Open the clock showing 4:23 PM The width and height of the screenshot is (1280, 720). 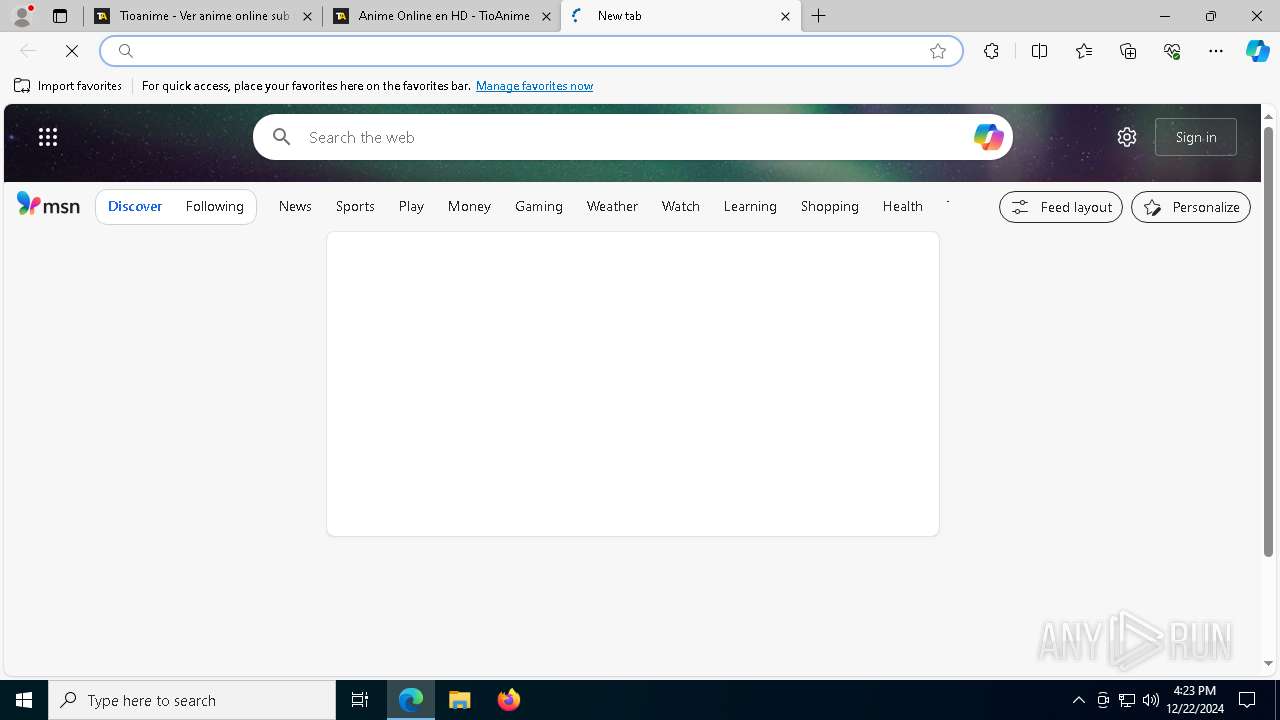coord(1194,700)
